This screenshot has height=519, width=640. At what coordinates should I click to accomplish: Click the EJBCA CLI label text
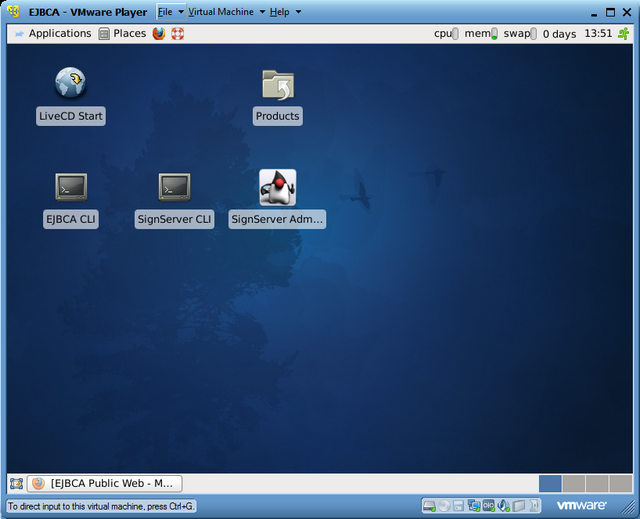pyautogui.click(x=71, y=220)
